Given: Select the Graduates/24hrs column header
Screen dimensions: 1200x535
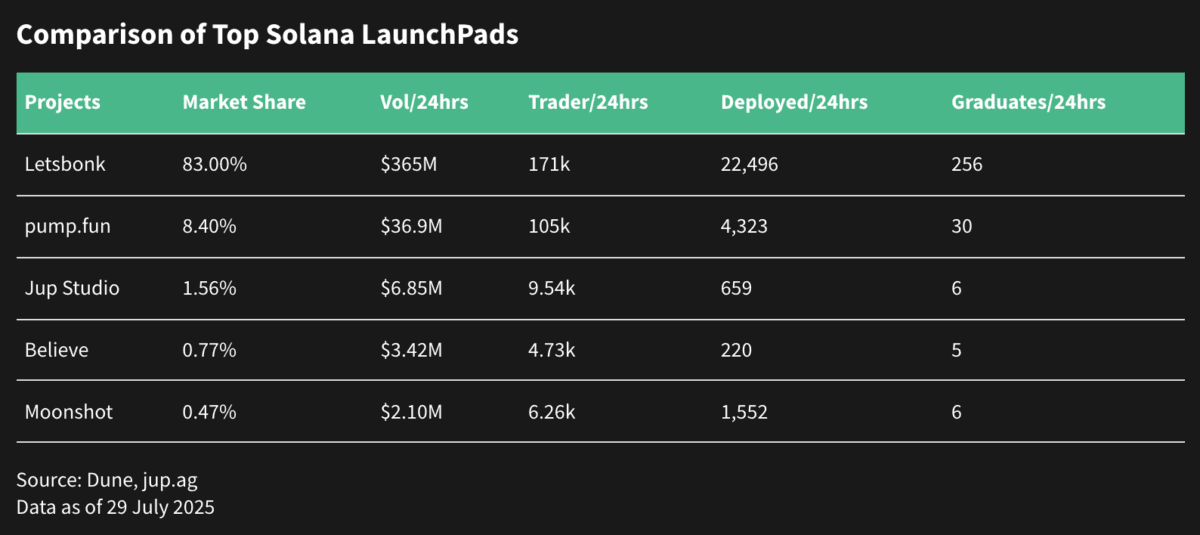Looking at the screenshot, I should click(x=1028, y=102).
